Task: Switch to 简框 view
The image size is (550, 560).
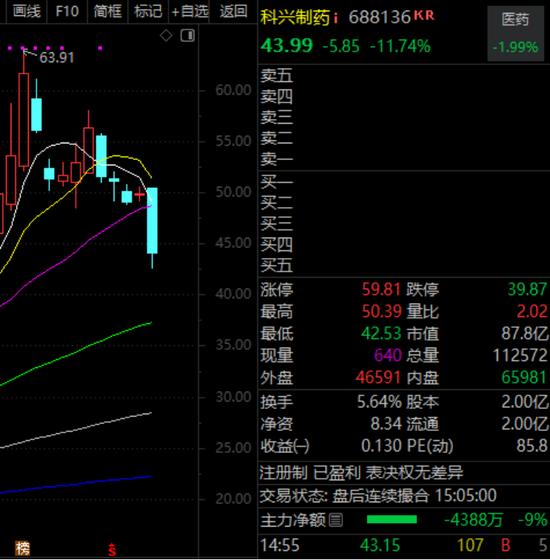Action: click(108, 11)
